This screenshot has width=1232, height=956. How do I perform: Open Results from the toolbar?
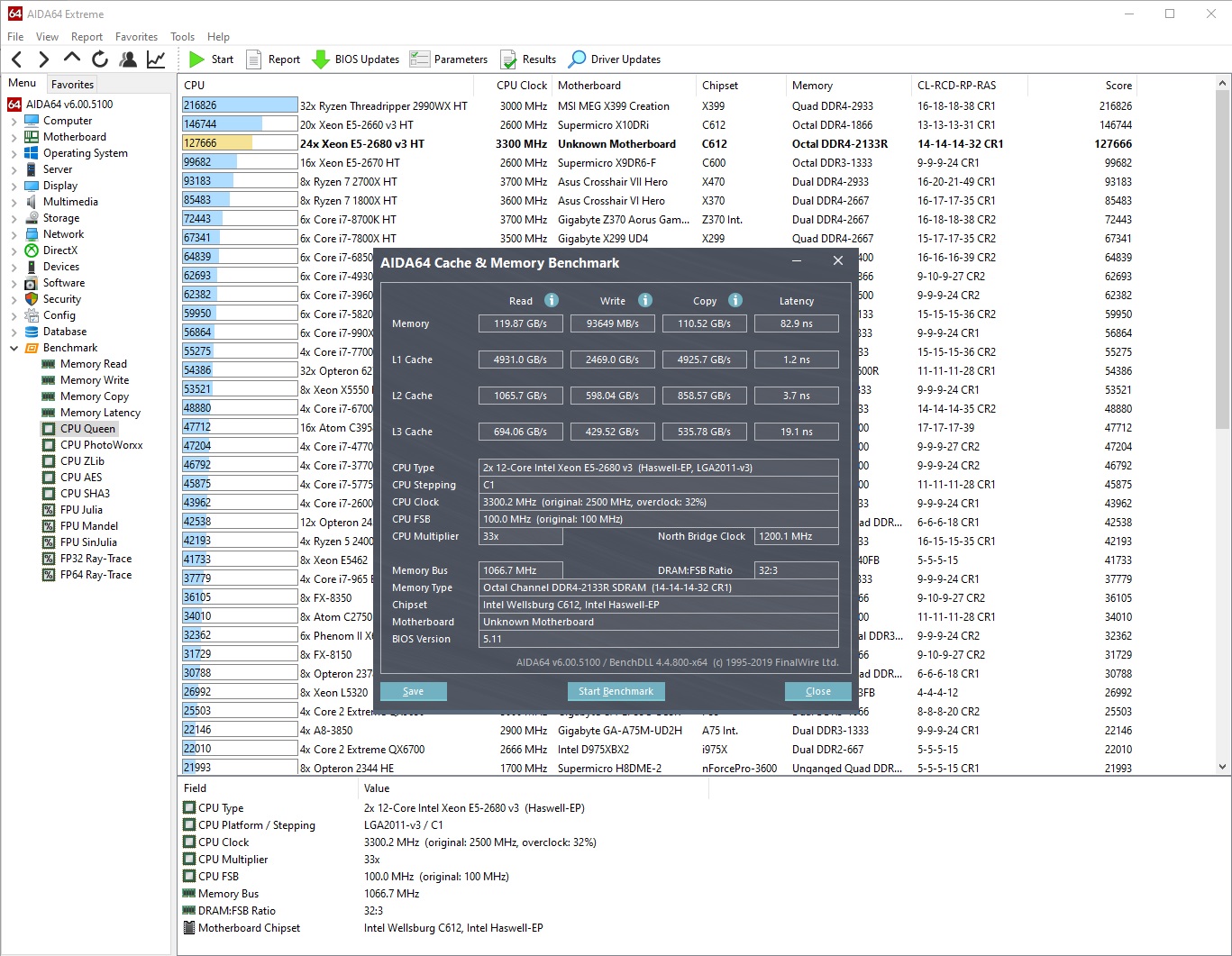coord(529,59)
